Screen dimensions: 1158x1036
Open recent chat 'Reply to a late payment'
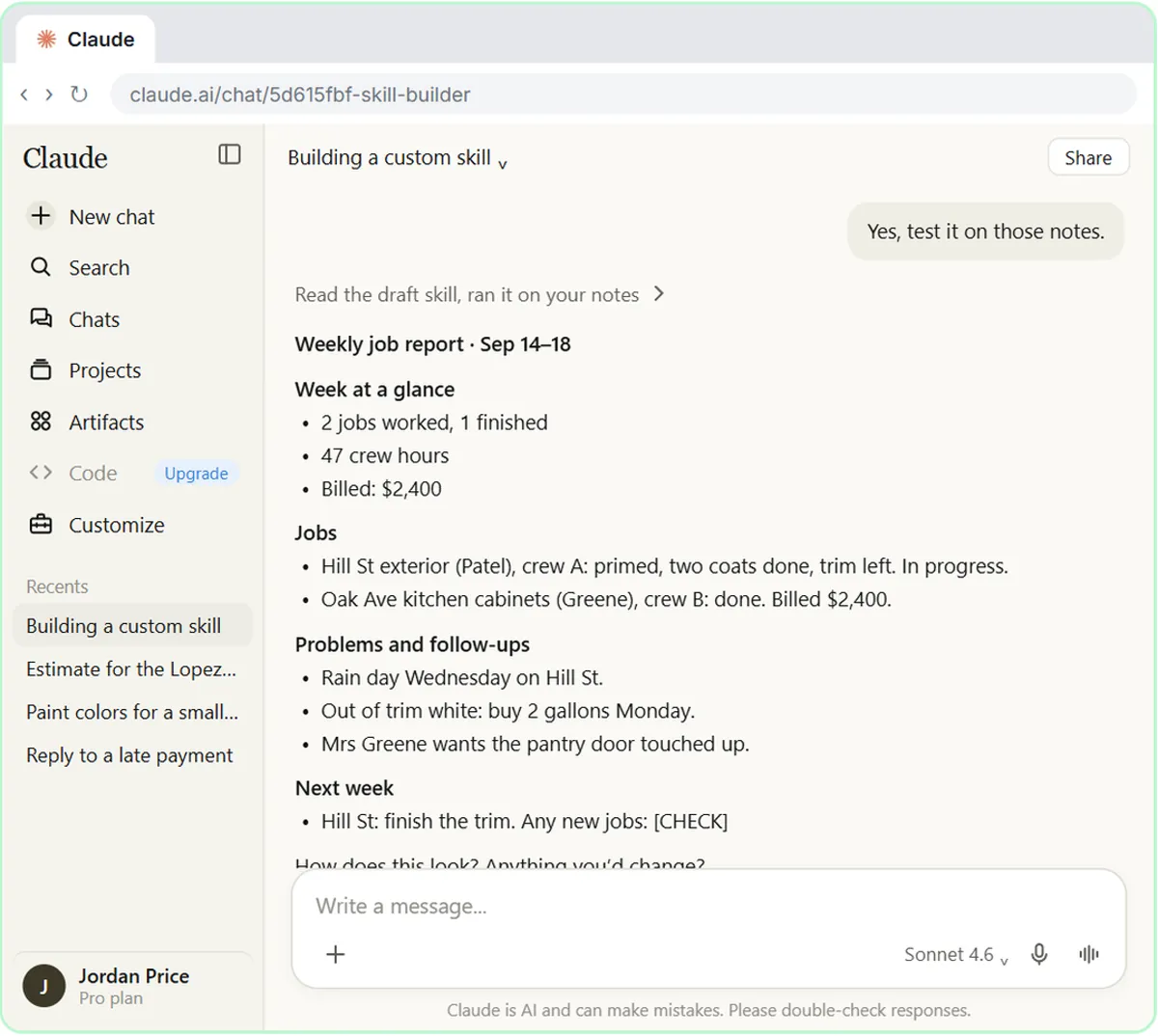click(x=132, y=756)
